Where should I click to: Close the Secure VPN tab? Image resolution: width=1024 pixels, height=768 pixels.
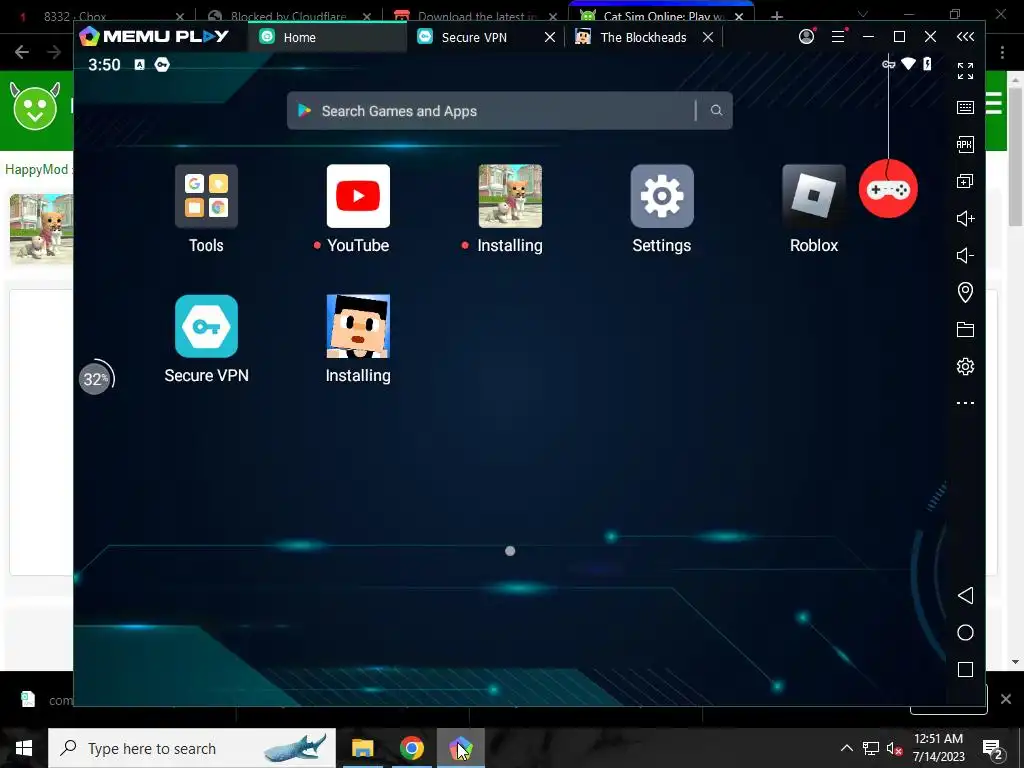tap(550, 37)
